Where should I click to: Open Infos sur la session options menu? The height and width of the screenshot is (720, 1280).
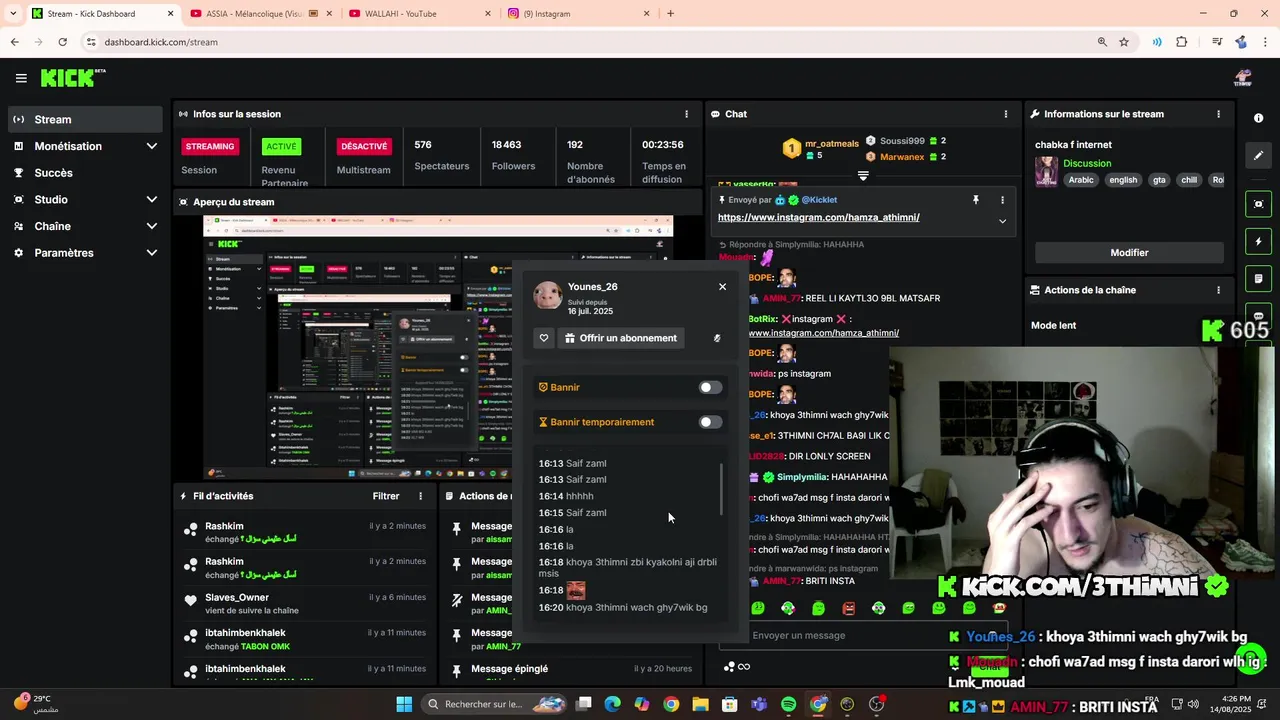pos(686,114)
